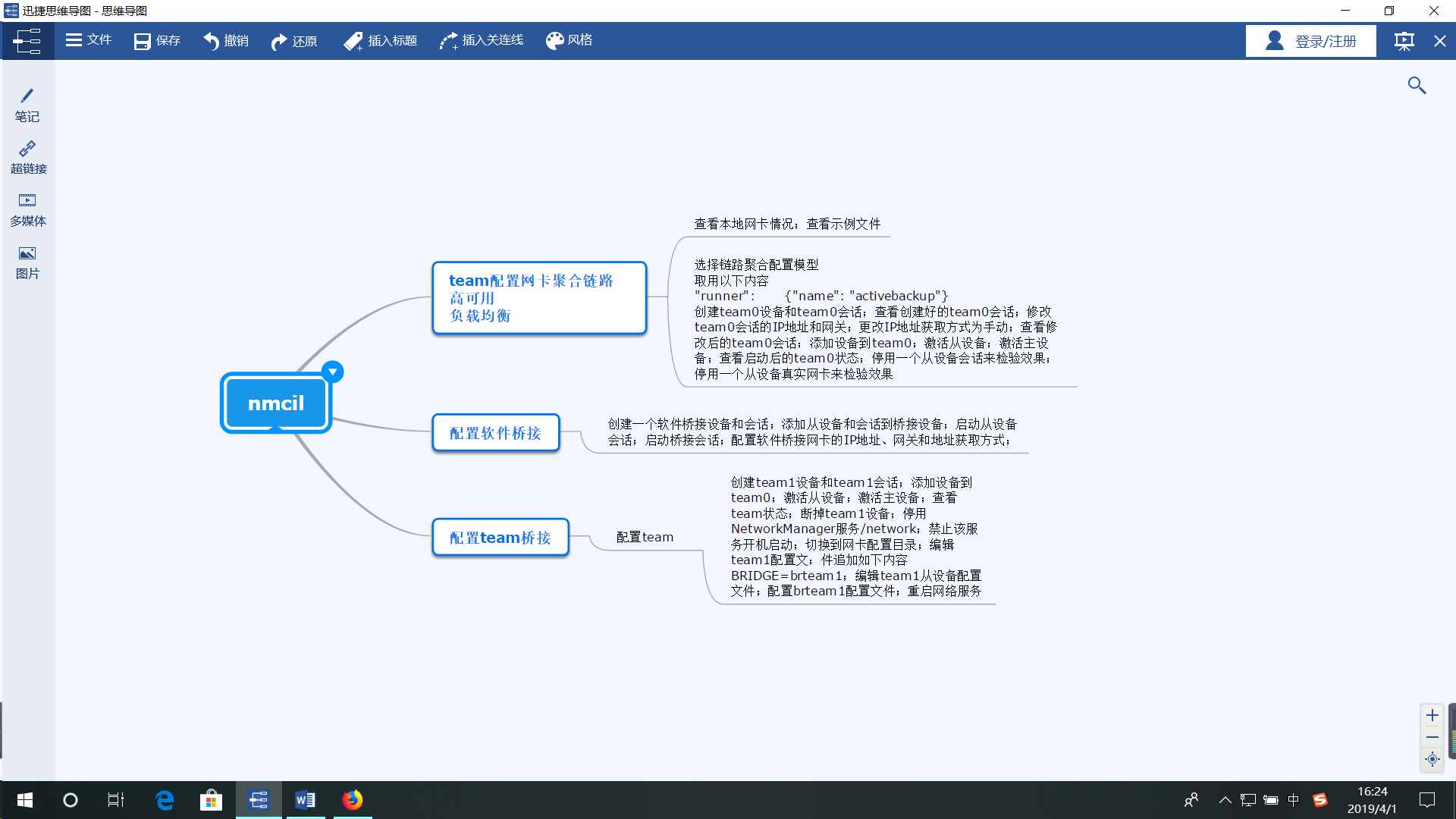
Task: Undo with the 撤销 button
Action: [226, 41]
